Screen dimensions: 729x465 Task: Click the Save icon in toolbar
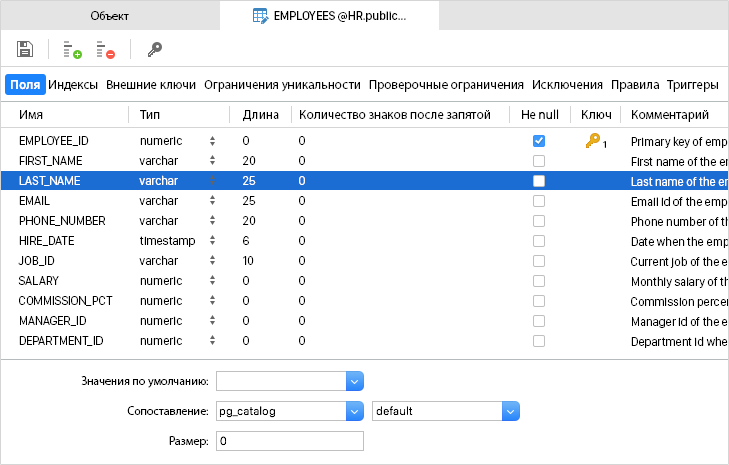point(26,49)
